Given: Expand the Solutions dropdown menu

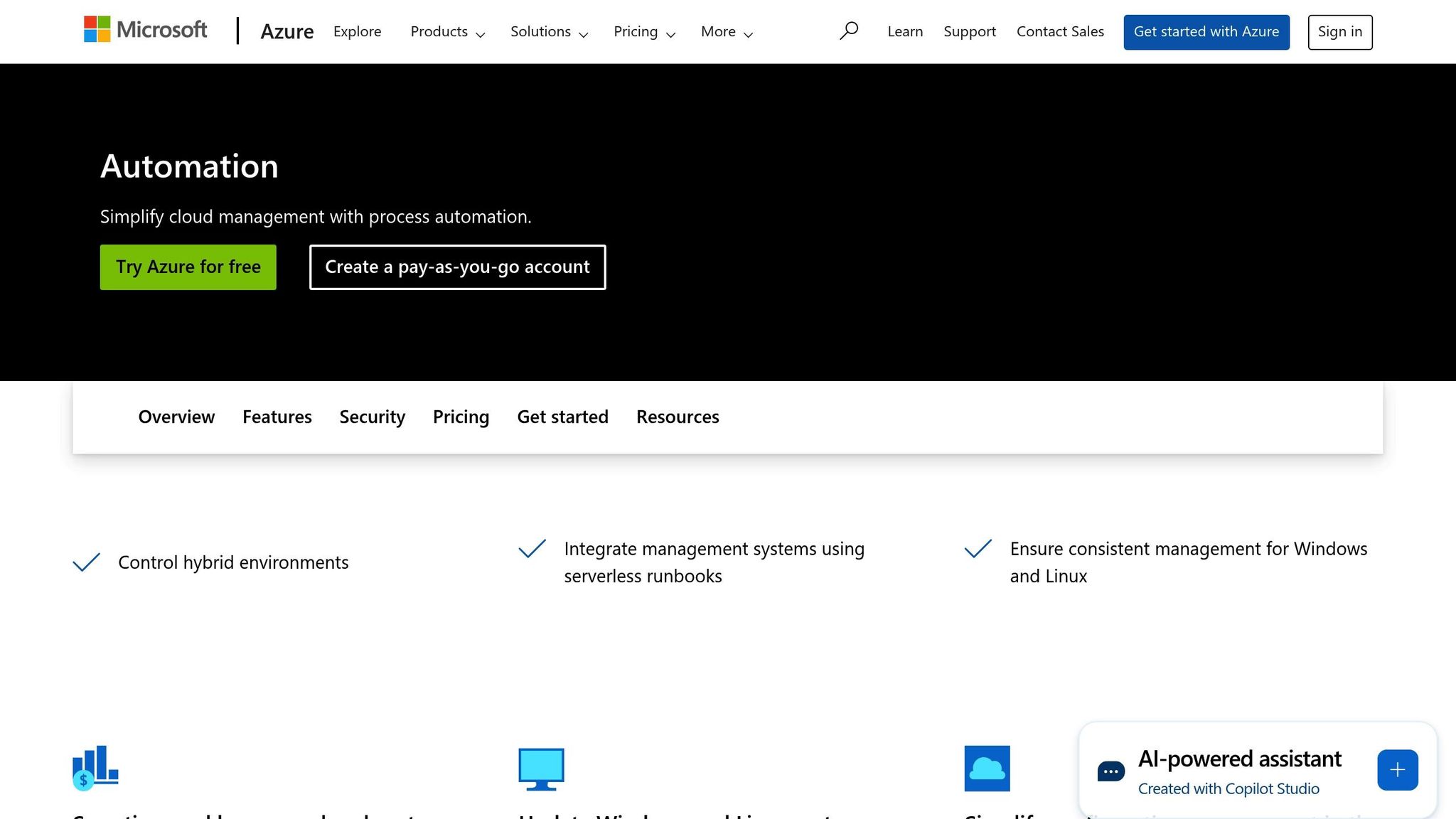Looking at the screenshot, I should [x=549, y=32].
